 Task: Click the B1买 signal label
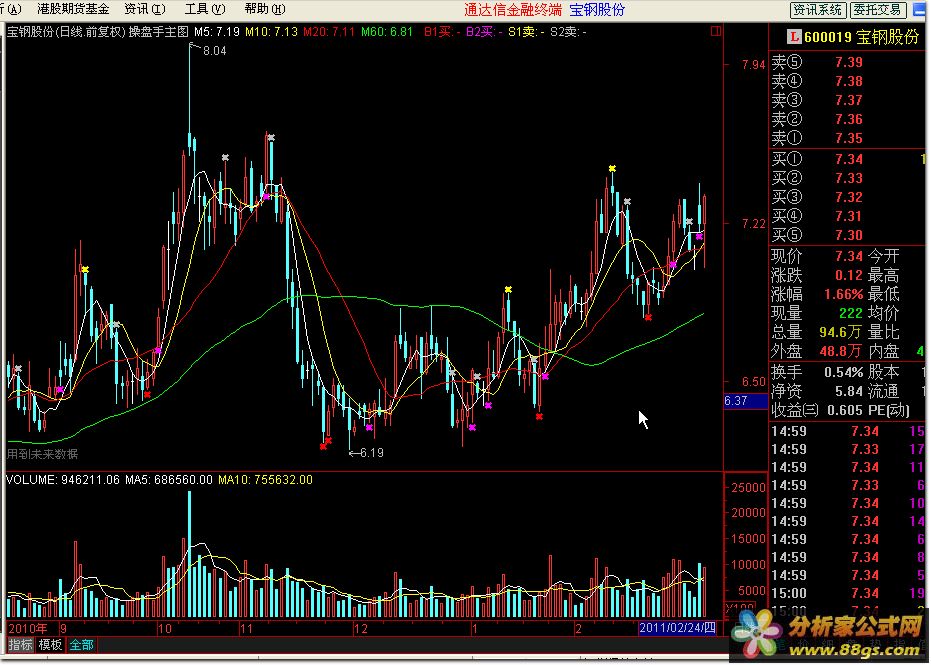pos(442,31)
